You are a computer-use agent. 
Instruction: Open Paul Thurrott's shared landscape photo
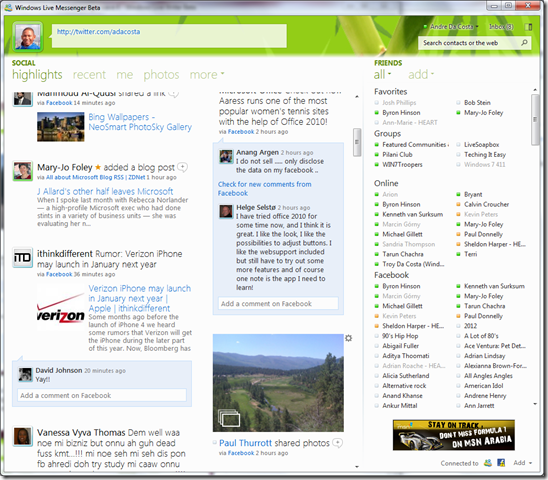pyautogui.click(x=278, y=383)
